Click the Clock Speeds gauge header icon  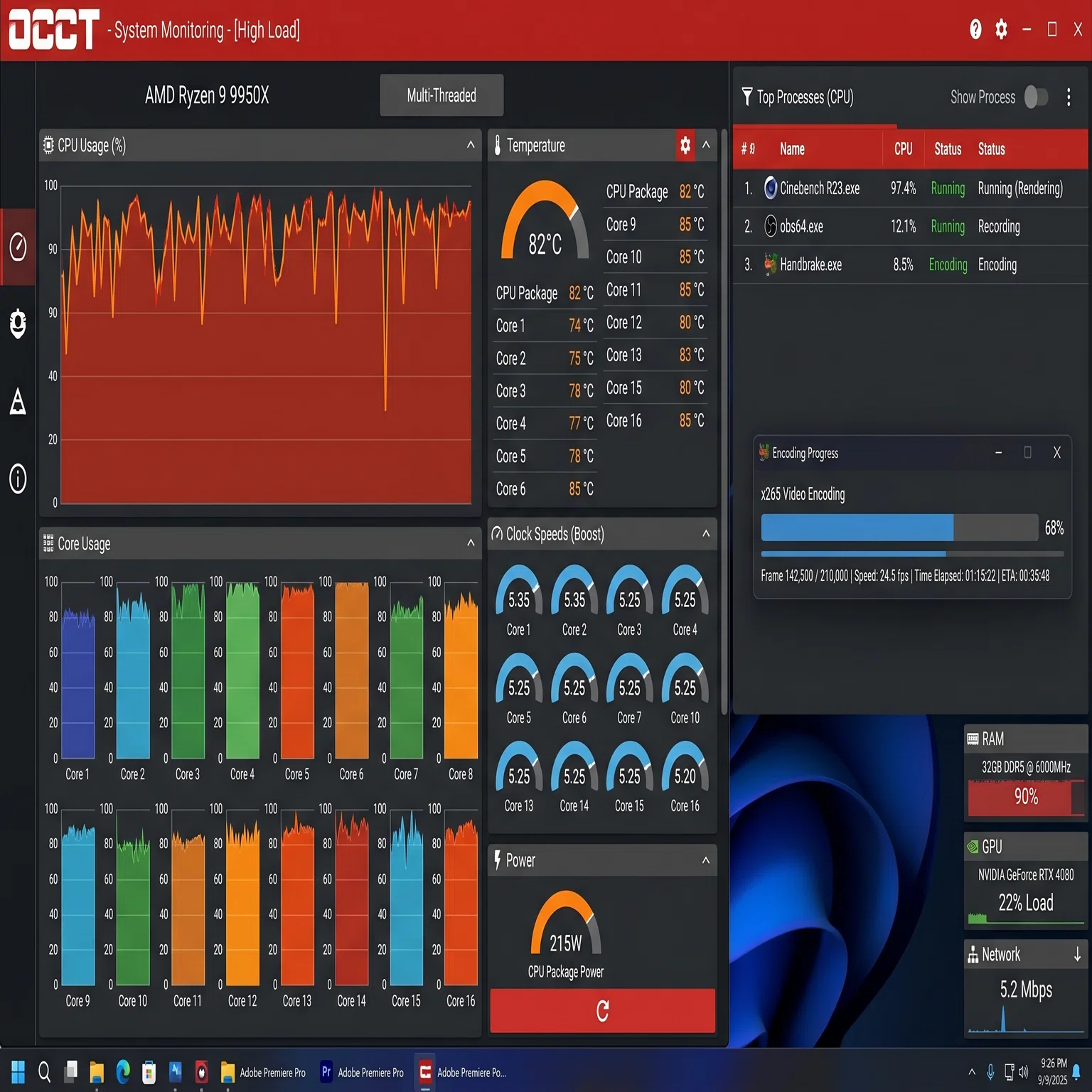click(497, 534)
